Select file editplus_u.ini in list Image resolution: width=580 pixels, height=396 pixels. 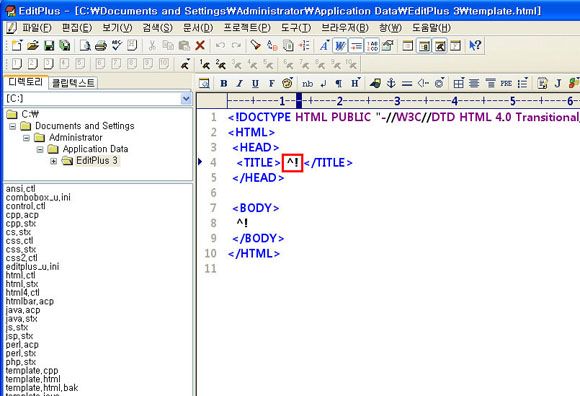pyautogui.click(x=32, y=267)
